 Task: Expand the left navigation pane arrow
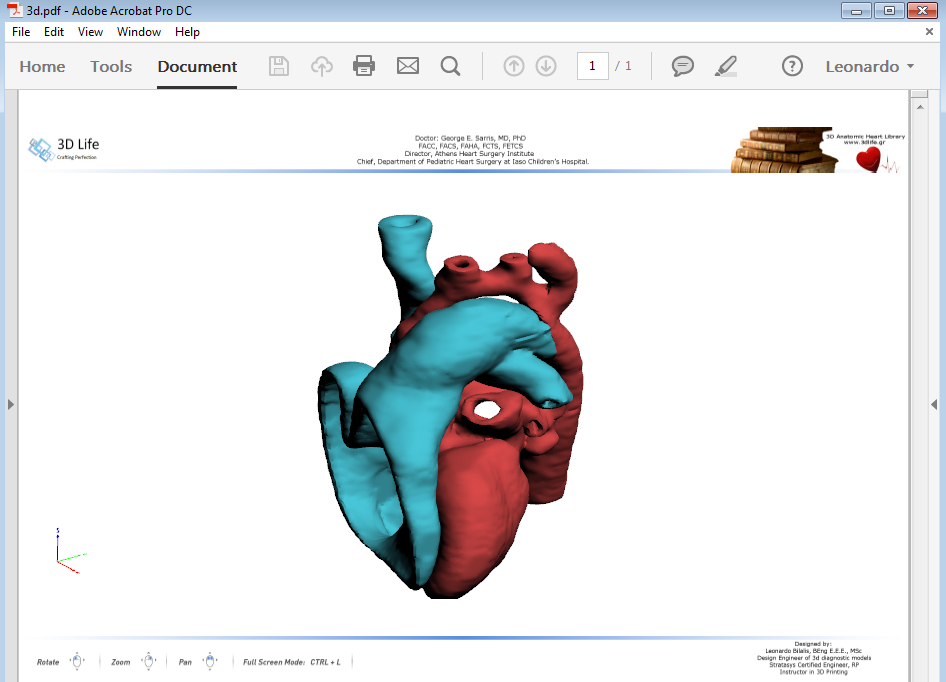coord(10,404)
